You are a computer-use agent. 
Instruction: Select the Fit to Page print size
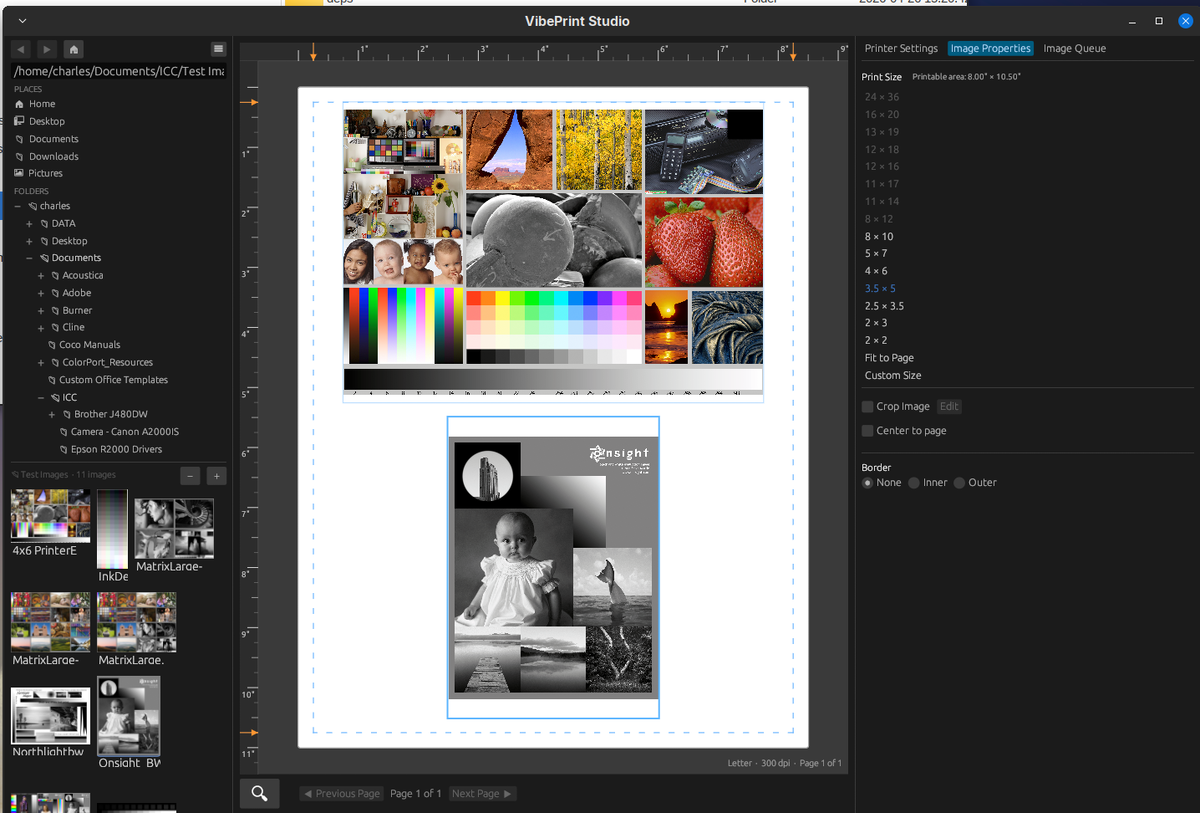[889, 358]
